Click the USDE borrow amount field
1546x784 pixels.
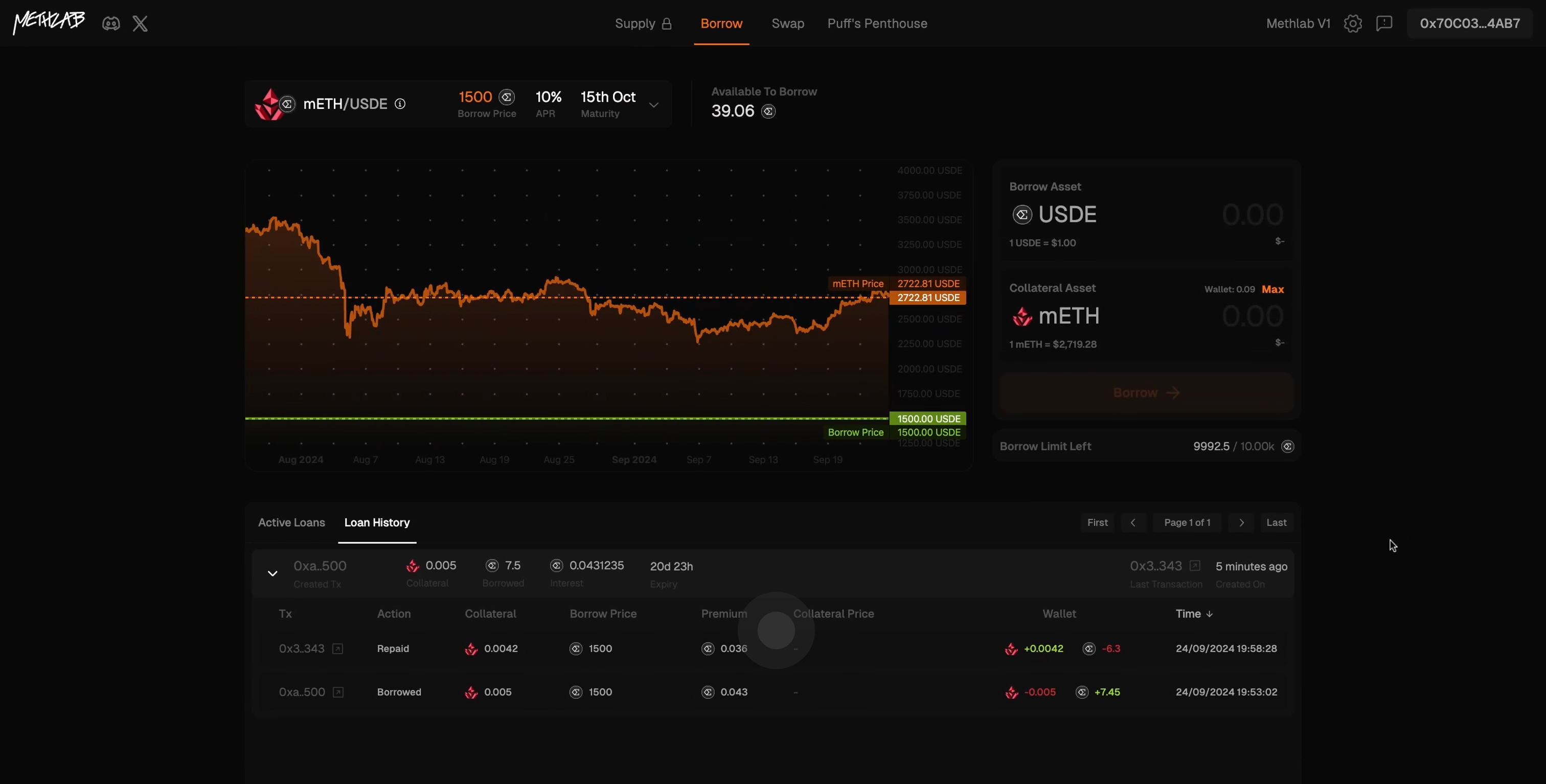click(x=1252, y=215)
